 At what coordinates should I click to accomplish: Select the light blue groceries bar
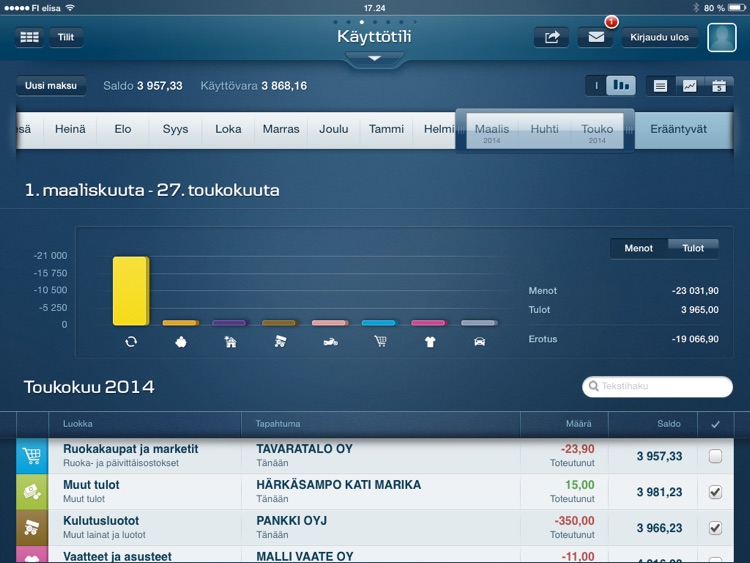point(379,323)
